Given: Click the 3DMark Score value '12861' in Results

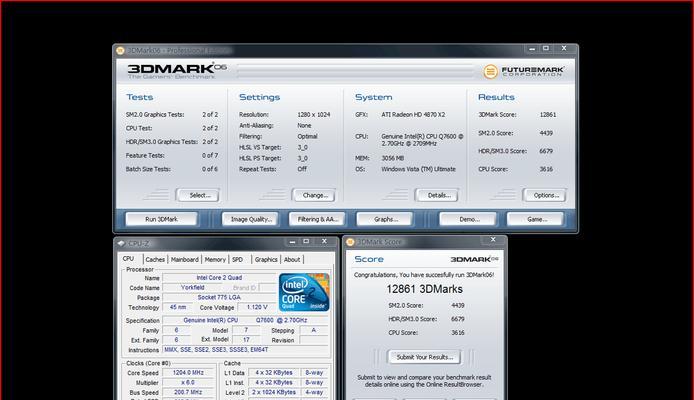Looking at the screenshot, I should click(547, 115).
